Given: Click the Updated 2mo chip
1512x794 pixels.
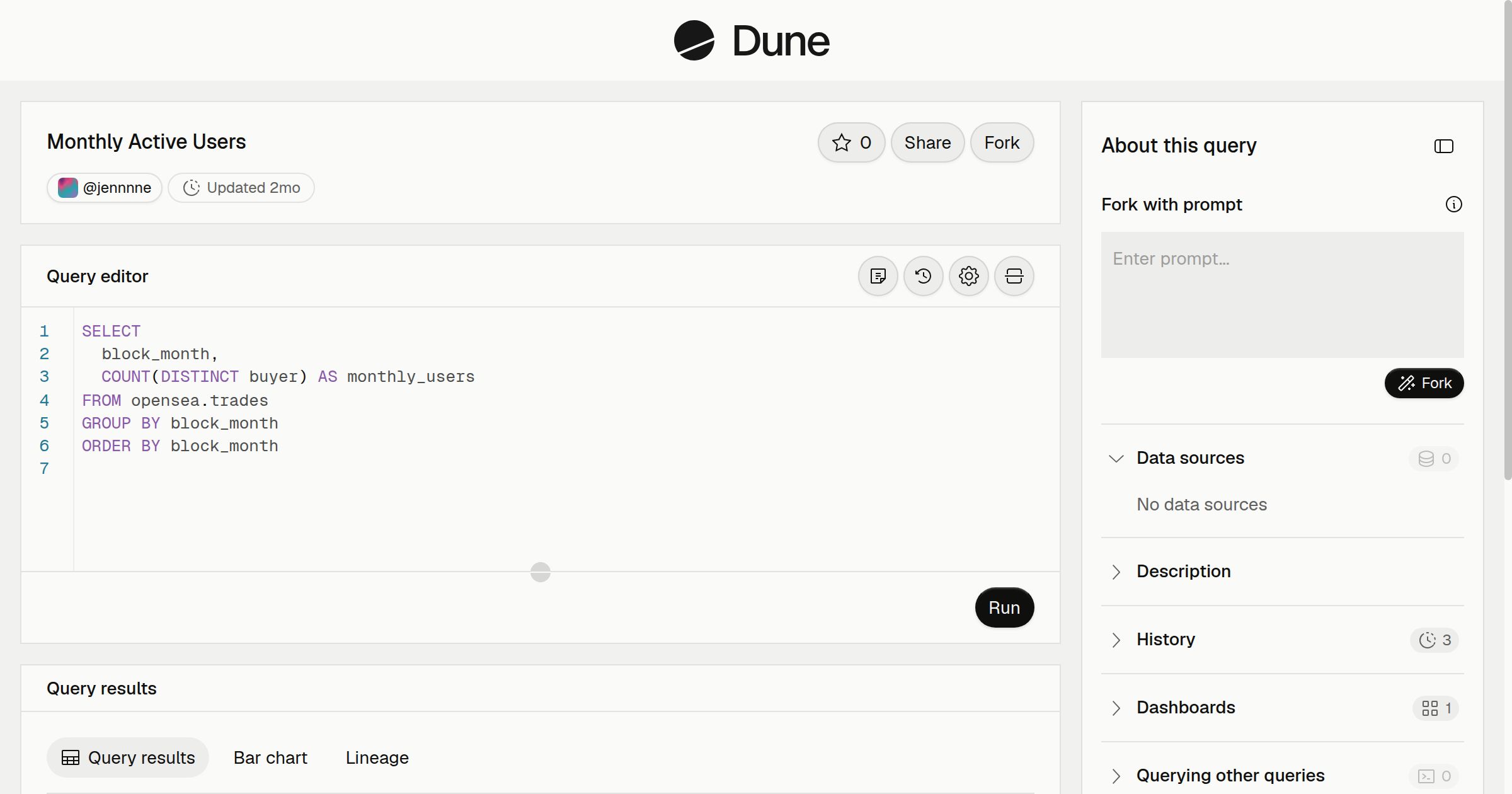Looking at the screenshot, I should (241, 188).
